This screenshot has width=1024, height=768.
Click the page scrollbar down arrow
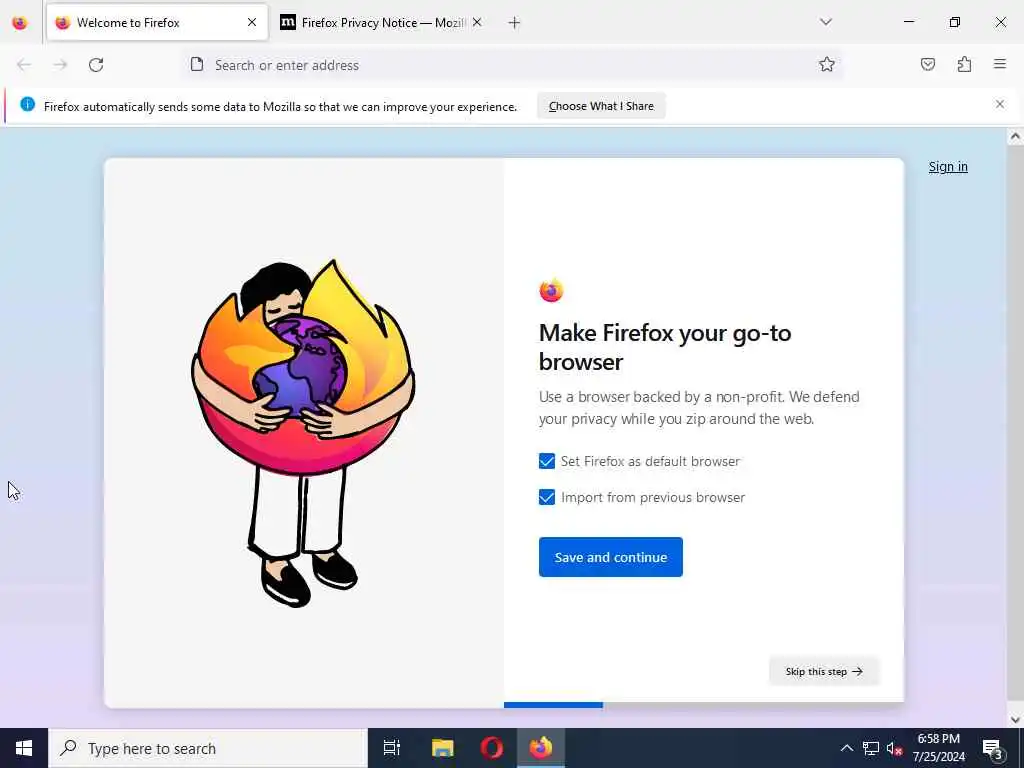click(1016, 720)
